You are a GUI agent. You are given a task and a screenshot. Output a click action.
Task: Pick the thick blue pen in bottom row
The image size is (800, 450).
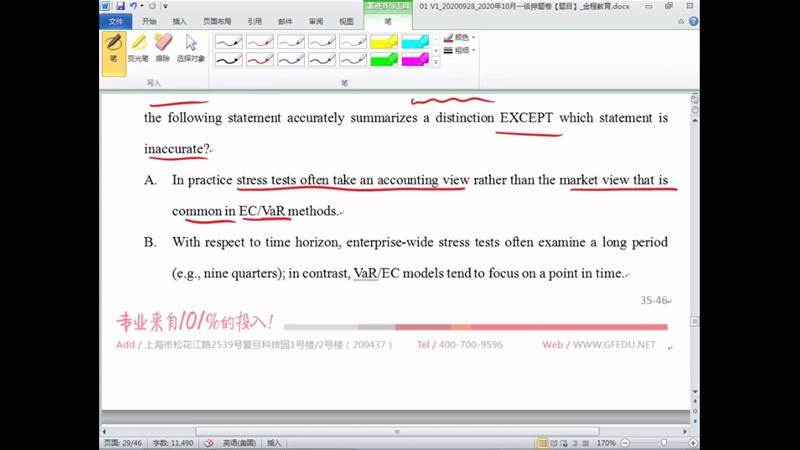click(291, 60)
